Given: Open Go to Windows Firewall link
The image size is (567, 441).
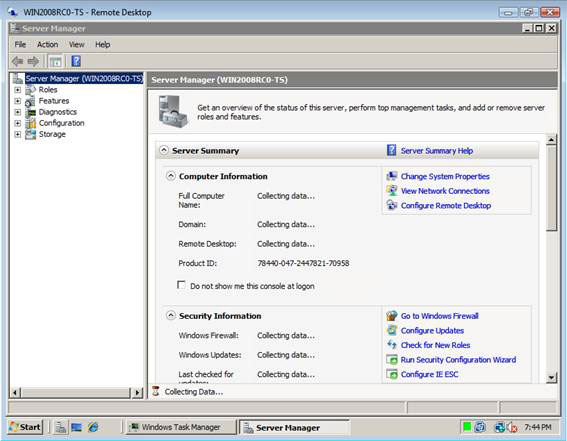Looking at the screenshot, I should point(439,316).
